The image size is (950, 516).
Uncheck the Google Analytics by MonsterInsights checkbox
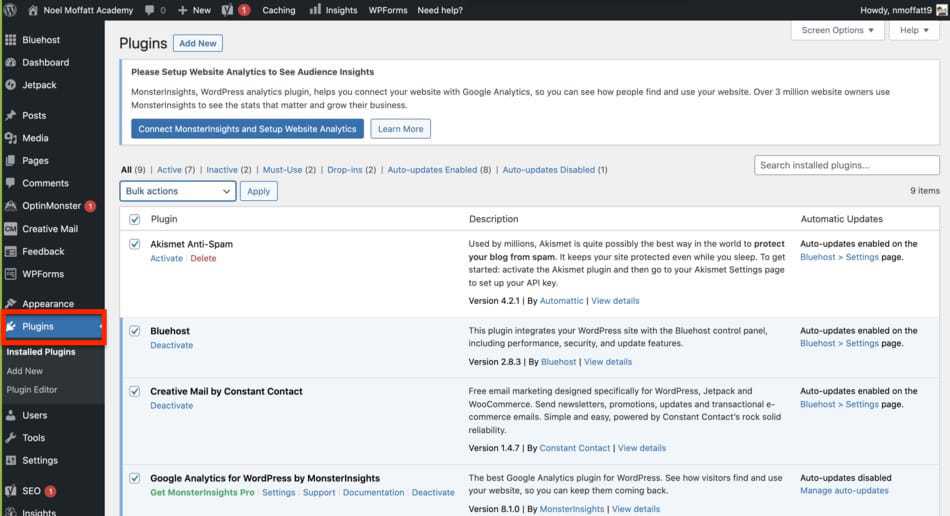(135, 478)
